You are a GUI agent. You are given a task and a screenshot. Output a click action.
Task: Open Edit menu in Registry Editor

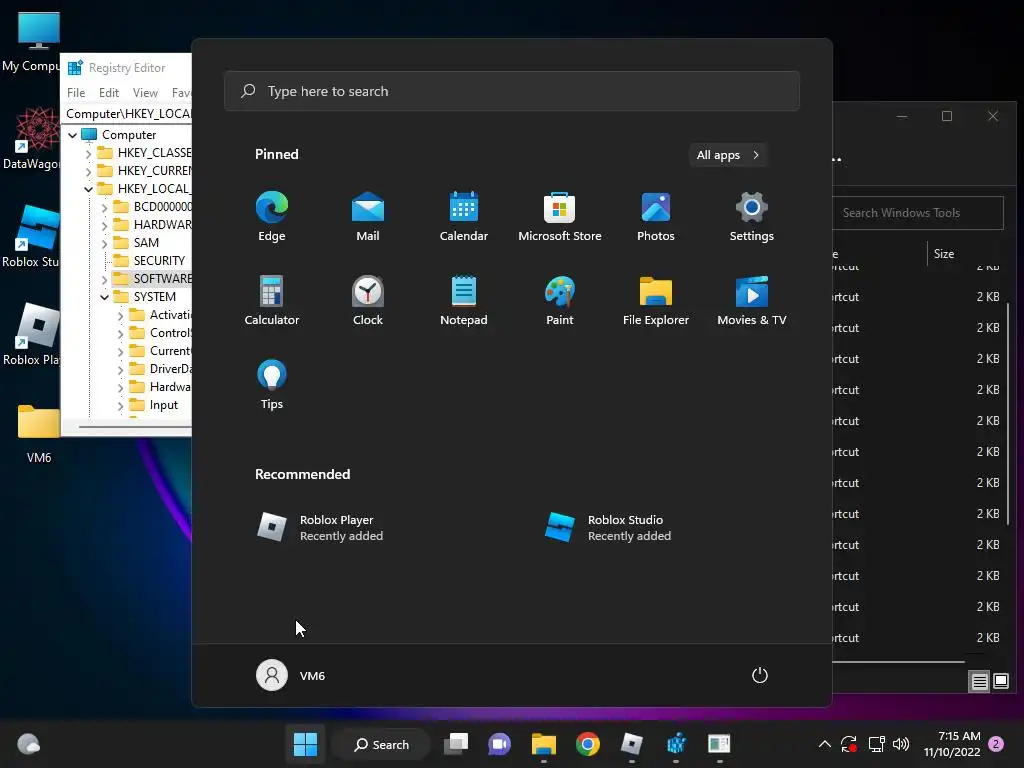click(108, 93)
